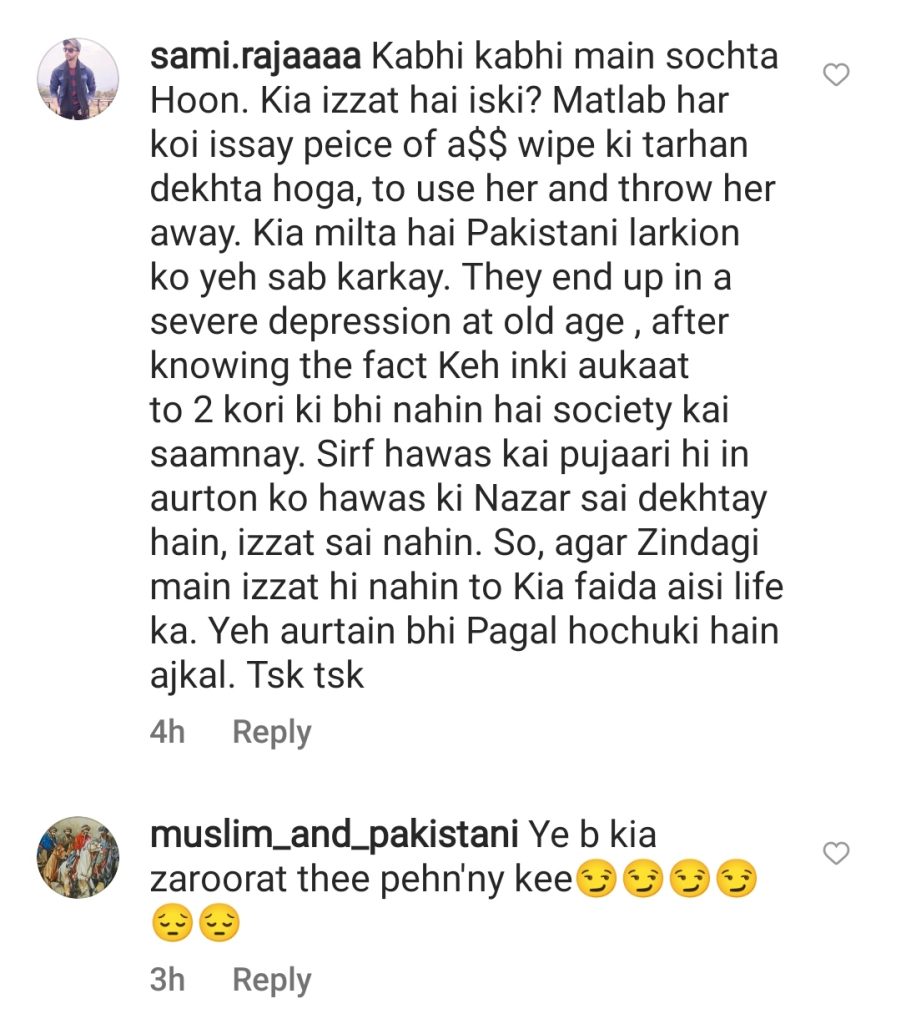Click the 'Kabhi kabhi main sochta' opening line
This screenshot has width=901, height=1024.
point(575,57)
